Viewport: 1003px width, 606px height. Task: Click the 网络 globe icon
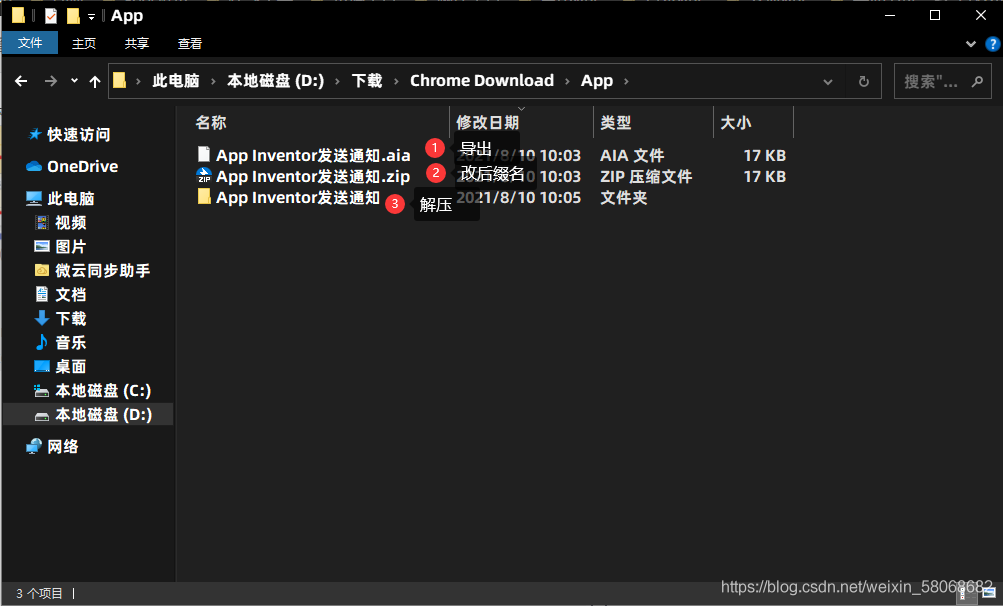(x=34, y=446)
